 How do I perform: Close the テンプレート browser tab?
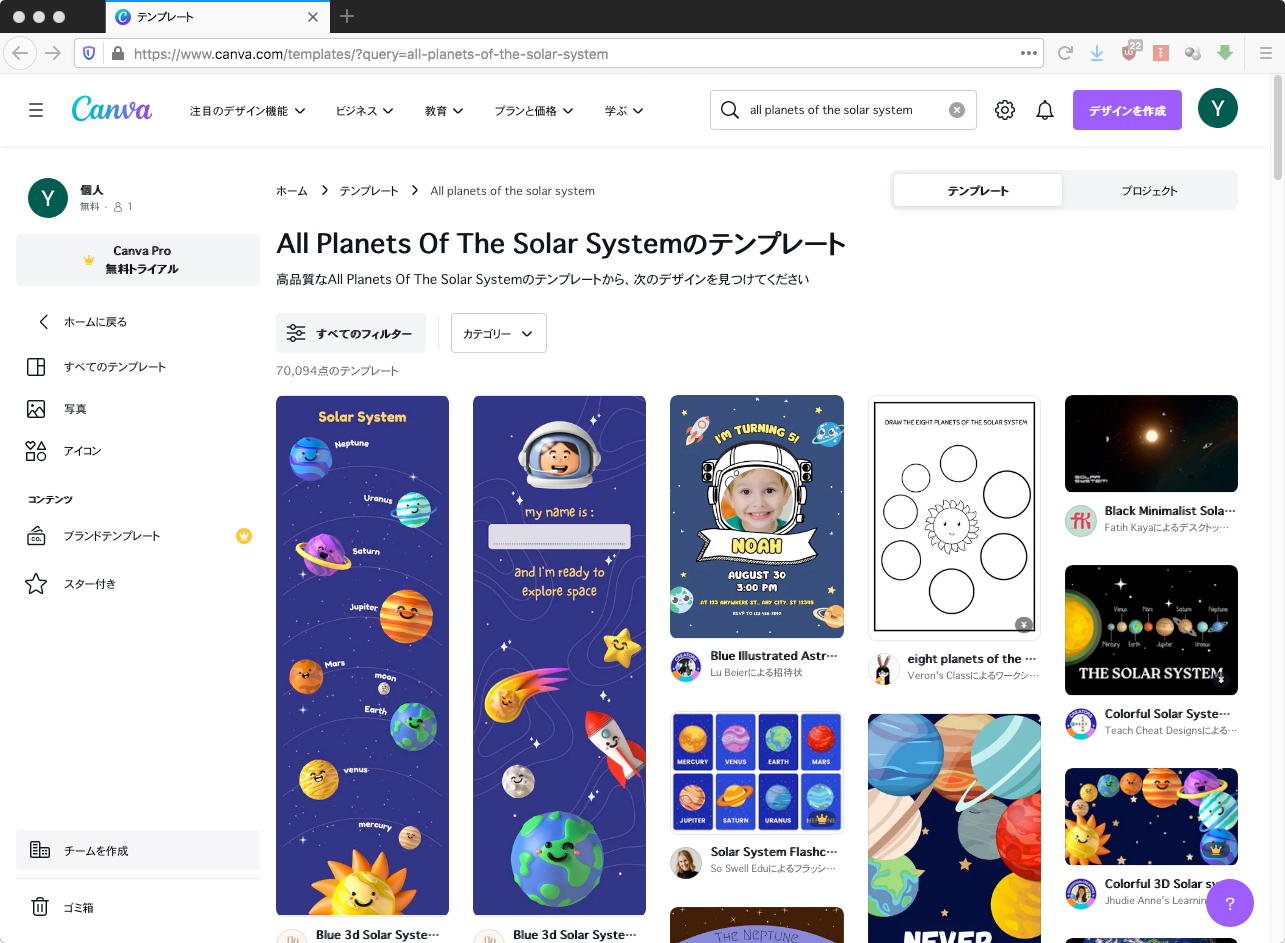[x=313, y=17]
